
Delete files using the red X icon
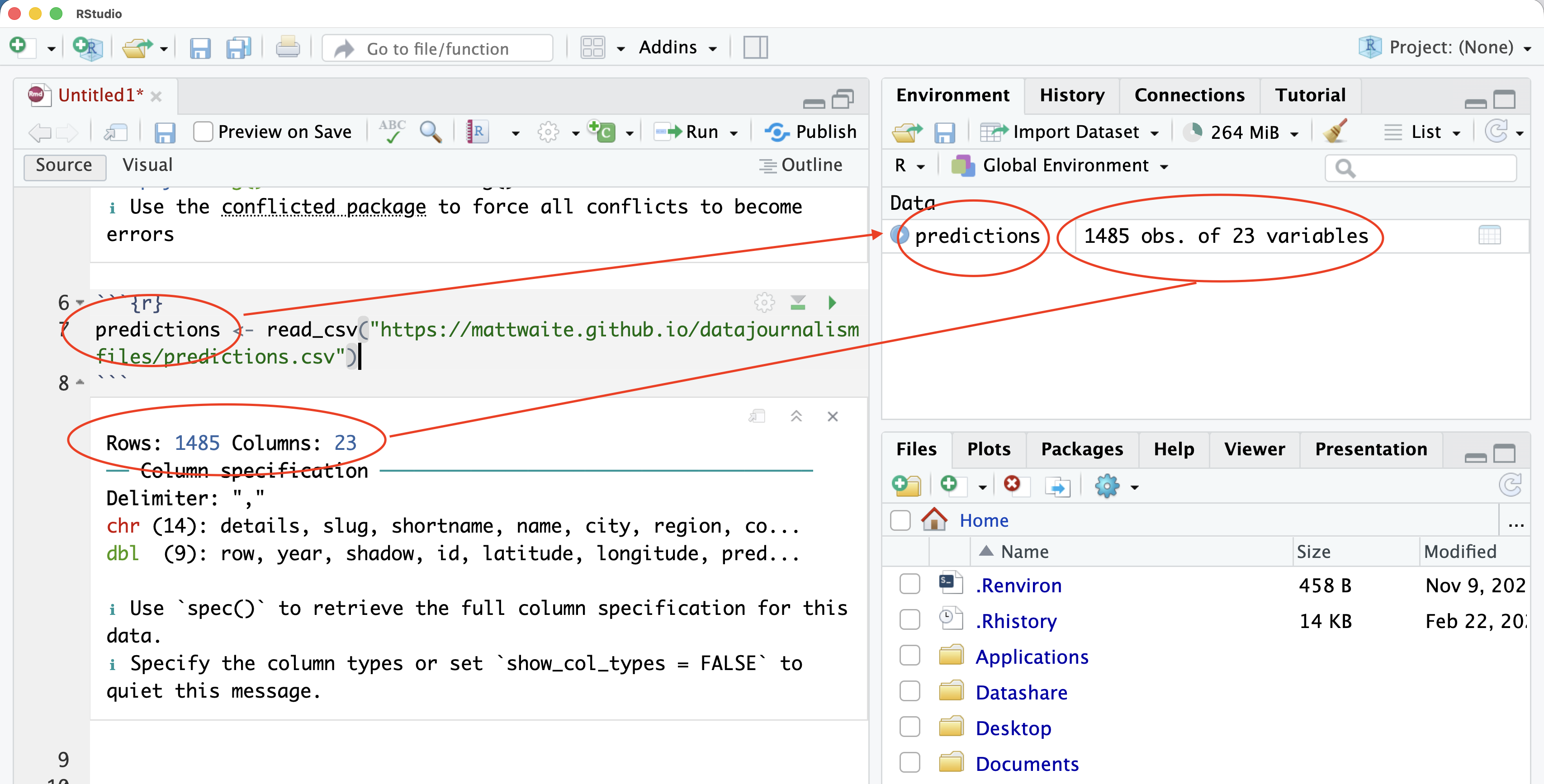pos(1014,486)
